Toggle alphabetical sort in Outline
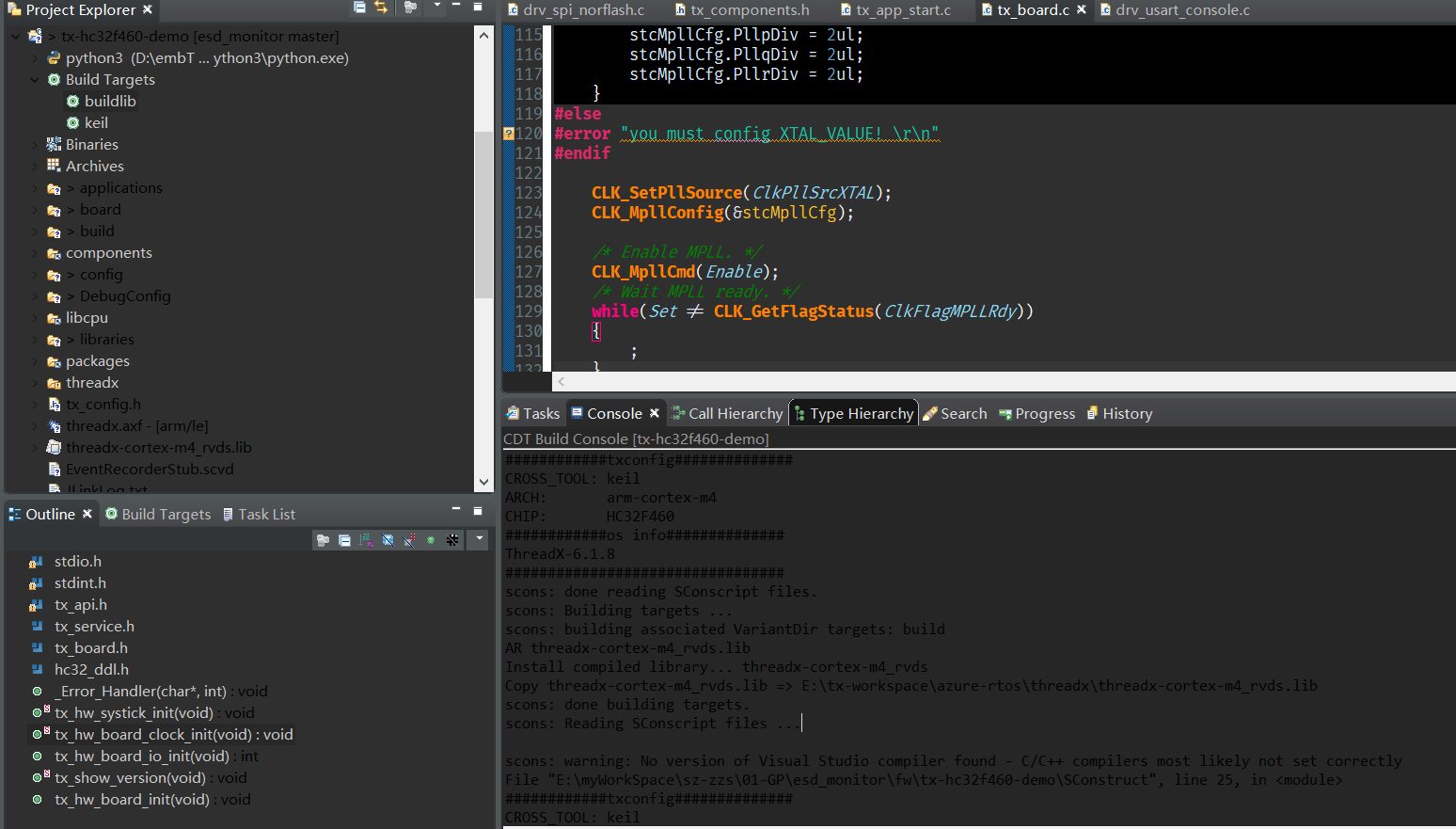This screenshot has width=1456, height=829. point(366,540)
